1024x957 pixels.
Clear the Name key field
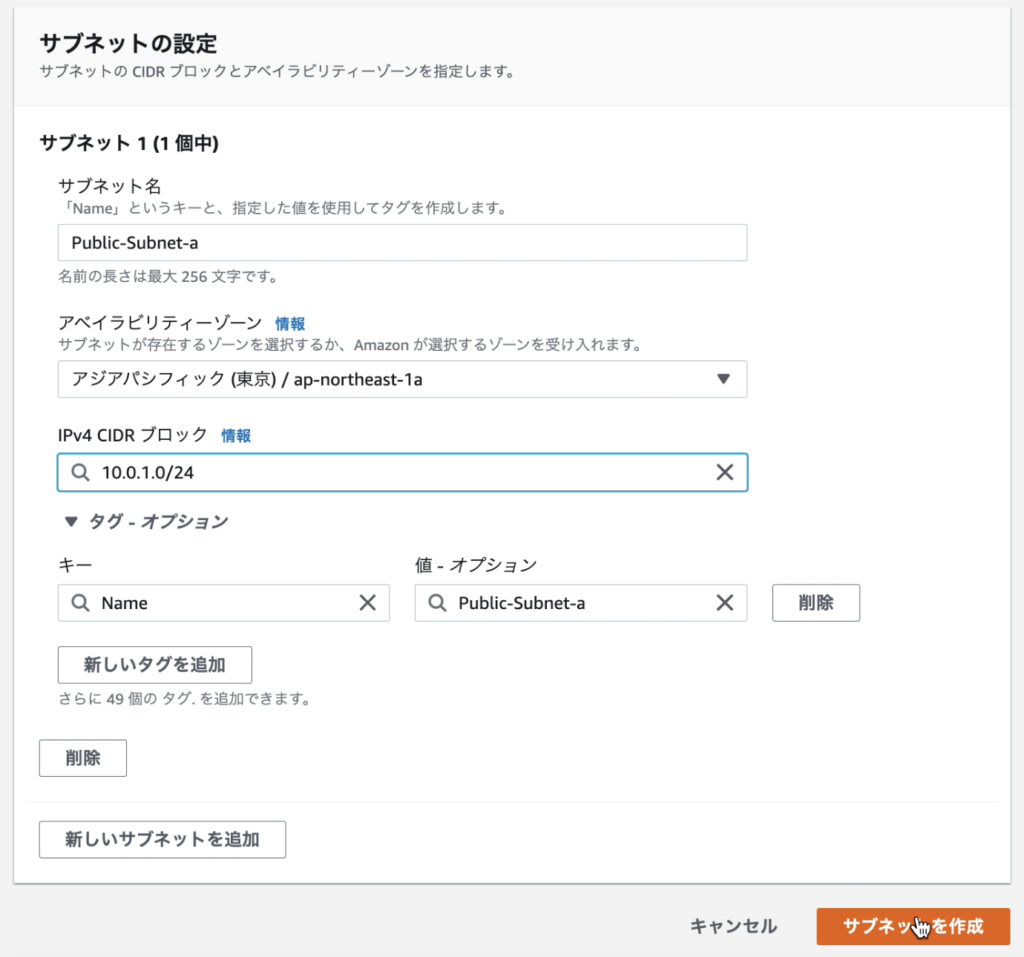click(368, 602)
